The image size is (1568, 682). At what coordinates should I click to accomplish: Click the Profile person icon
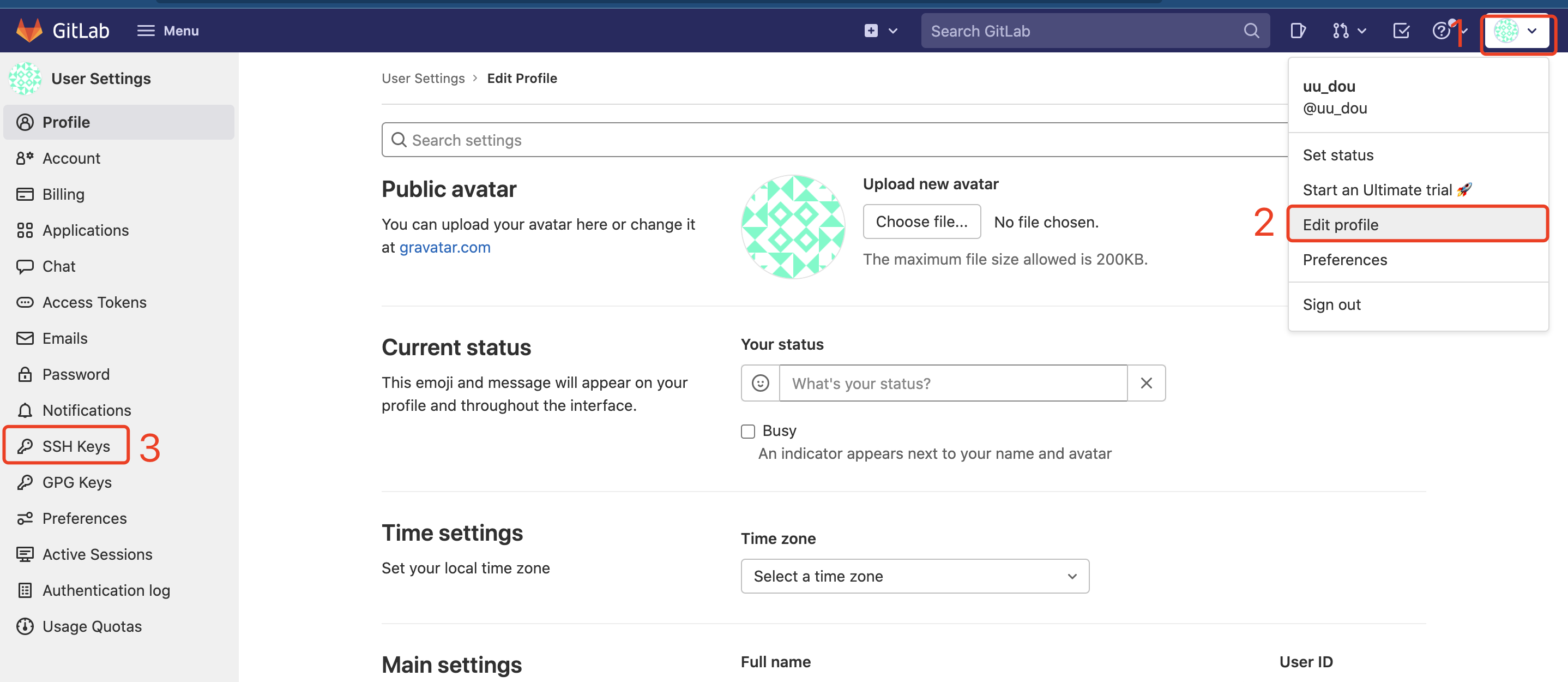25,122
